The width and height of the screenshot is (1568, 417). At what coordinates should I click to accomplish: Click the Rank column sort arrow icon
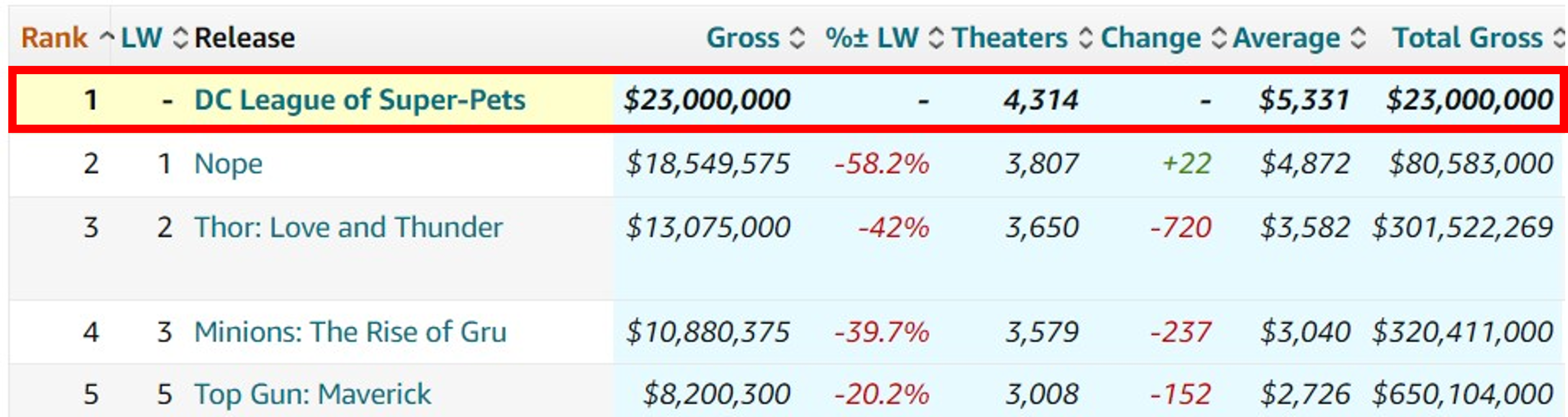click(x=107, y=38)
